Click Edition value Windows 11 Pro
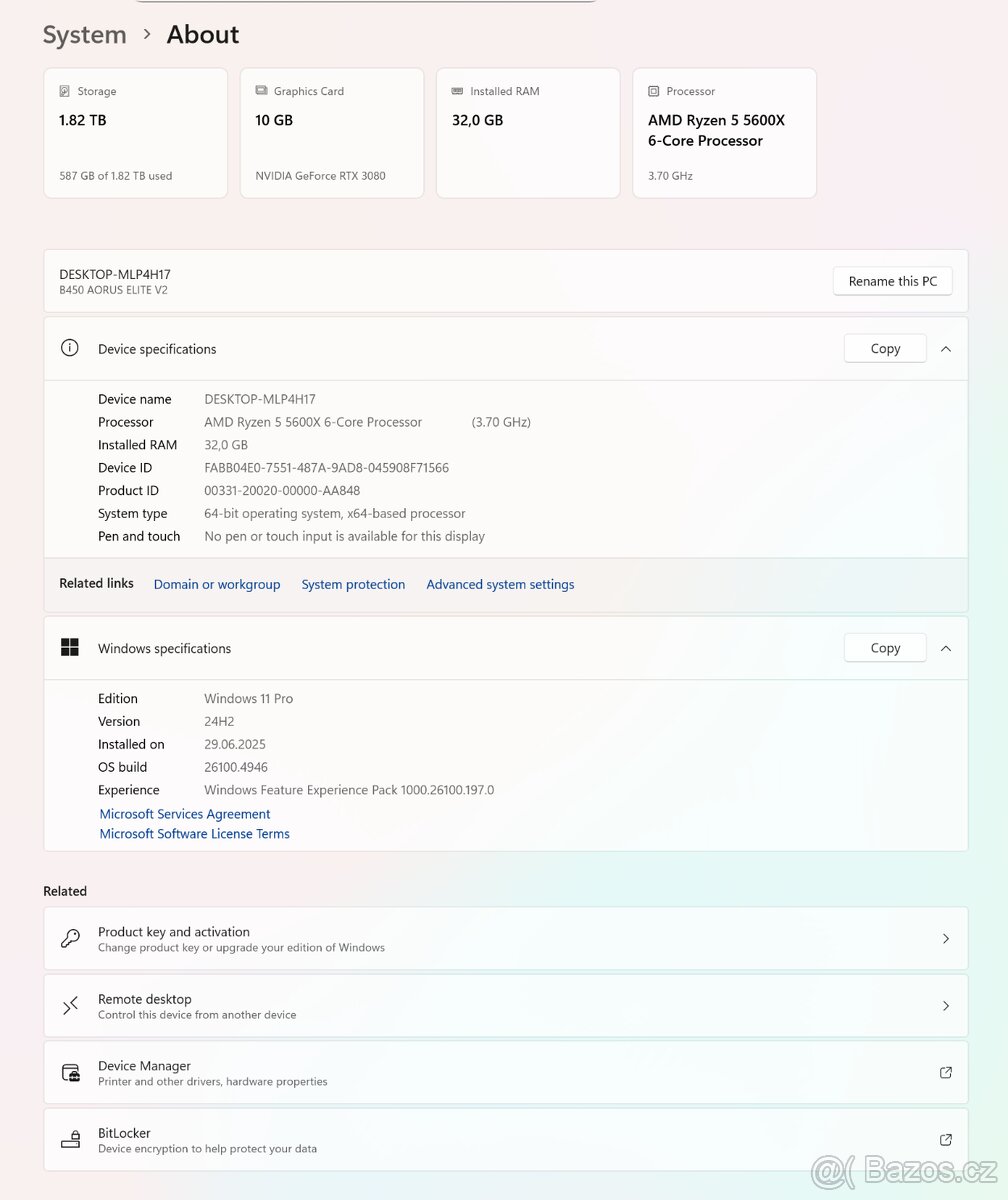 coord(248,698)
